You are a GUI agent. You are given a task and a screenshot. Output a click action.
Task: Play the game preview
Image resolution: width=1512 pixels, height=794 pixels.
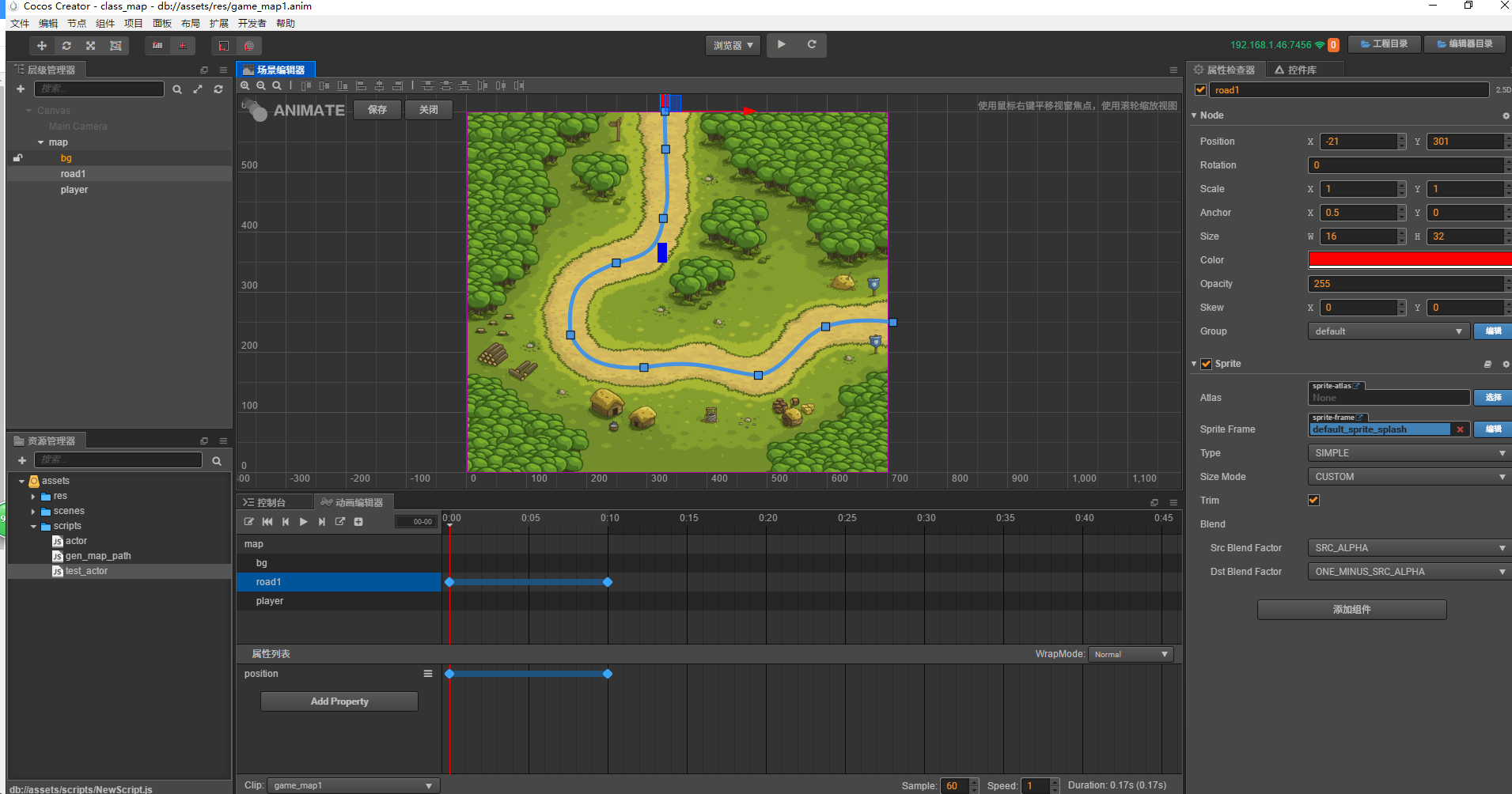click(782, 45)
